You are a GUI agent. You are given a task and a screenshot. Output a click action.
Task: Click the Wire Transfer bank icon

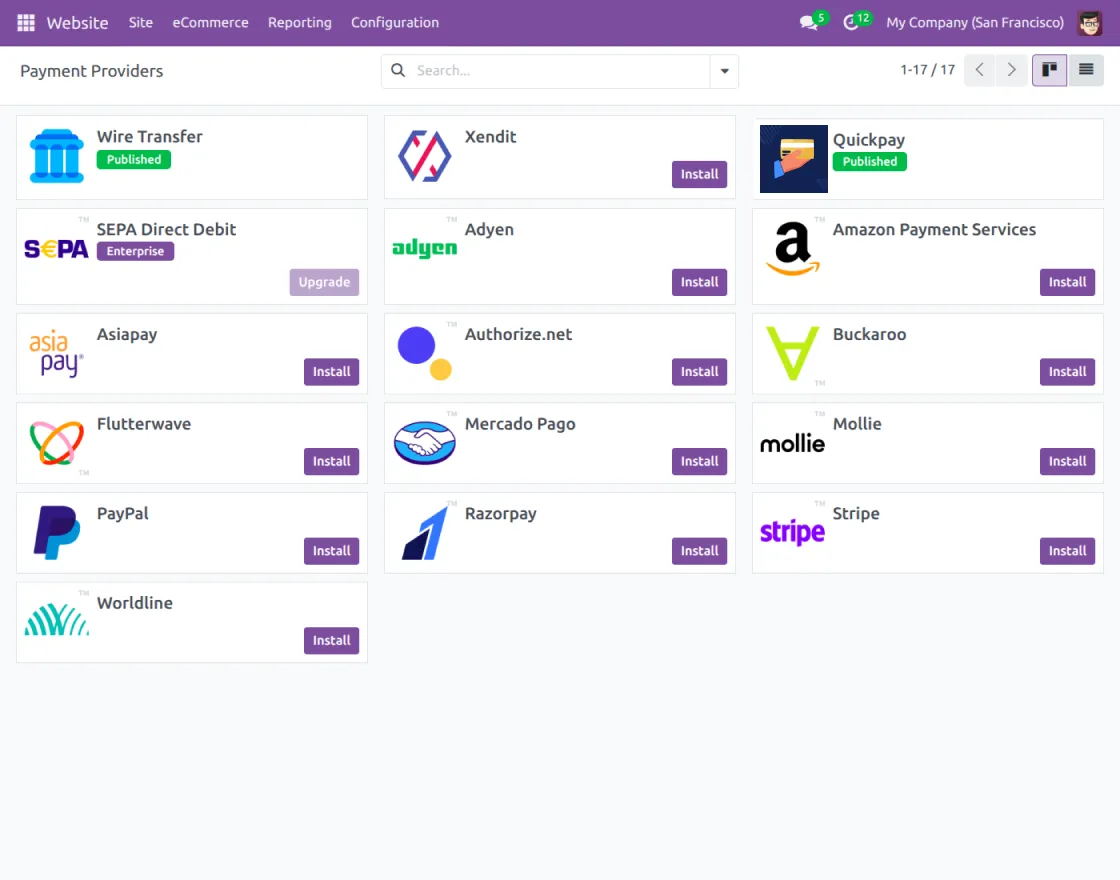coord(56,156)
